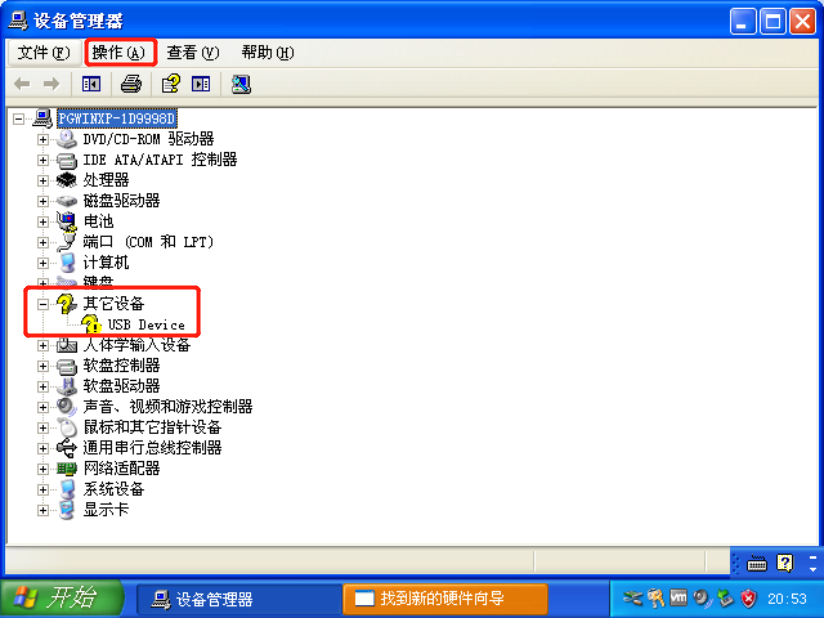The image size is (824, 618).
Task: Click the scan for hardware changes icon
Action: [x=241, y=84]
